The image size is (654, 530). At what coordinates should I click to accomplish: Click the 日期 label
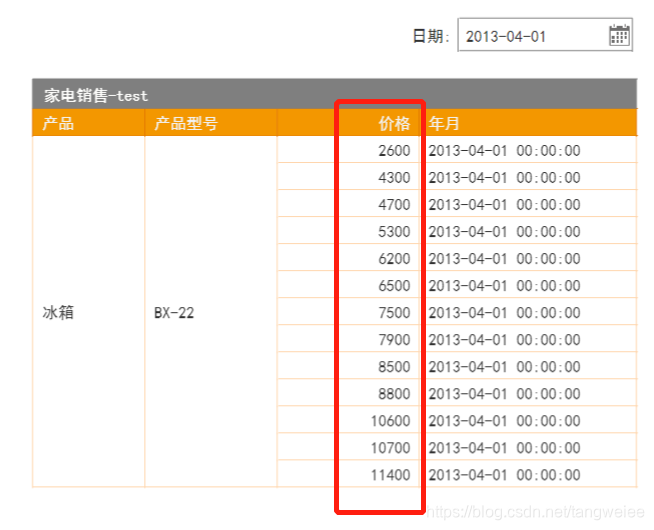point(431,36)
